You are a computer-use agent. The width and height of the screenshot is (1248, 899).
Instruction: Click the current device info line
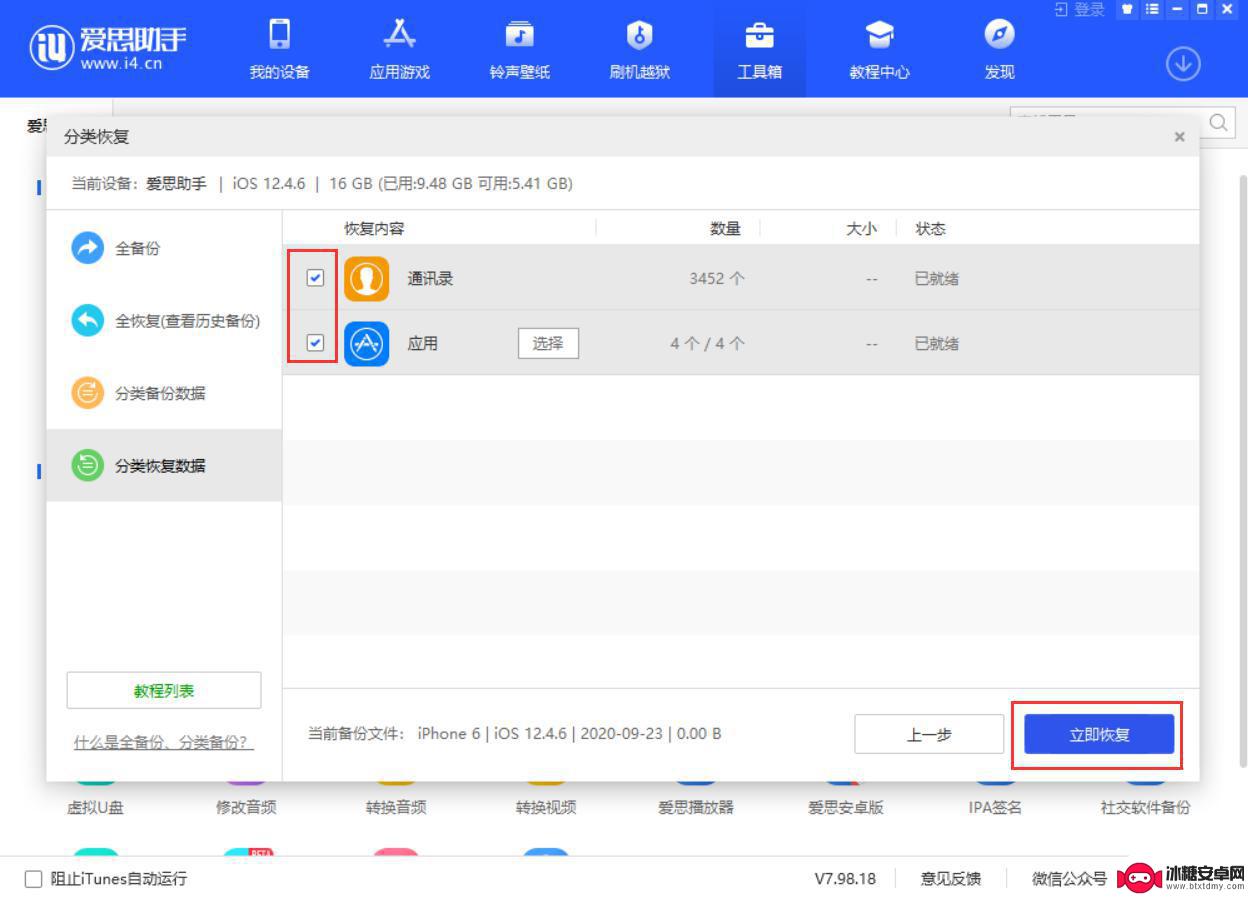[x=322, y=184]
